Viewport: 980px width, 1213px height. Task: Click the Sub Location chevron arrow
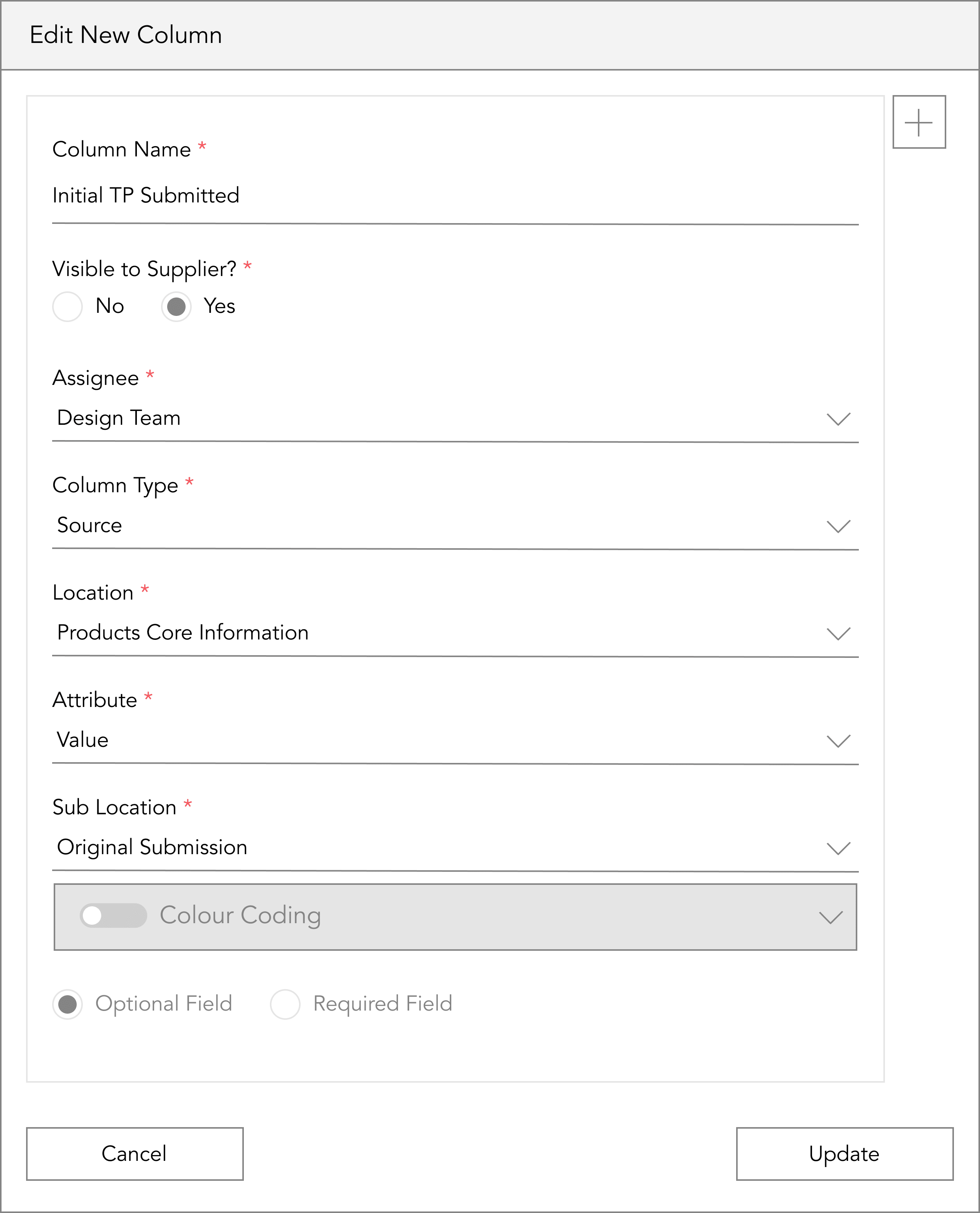pyautogui.click(x=838, y=848)
